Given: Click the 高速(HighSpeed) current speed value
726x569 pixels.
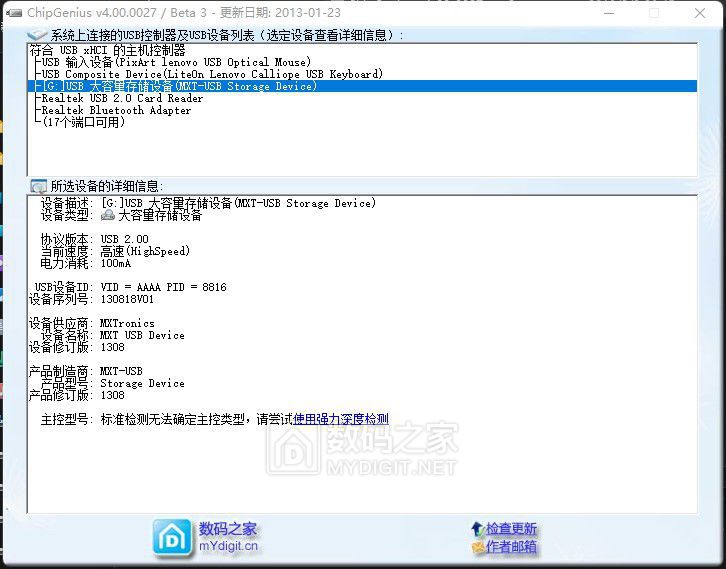Looking at the screenshot, I should point(145,251).
